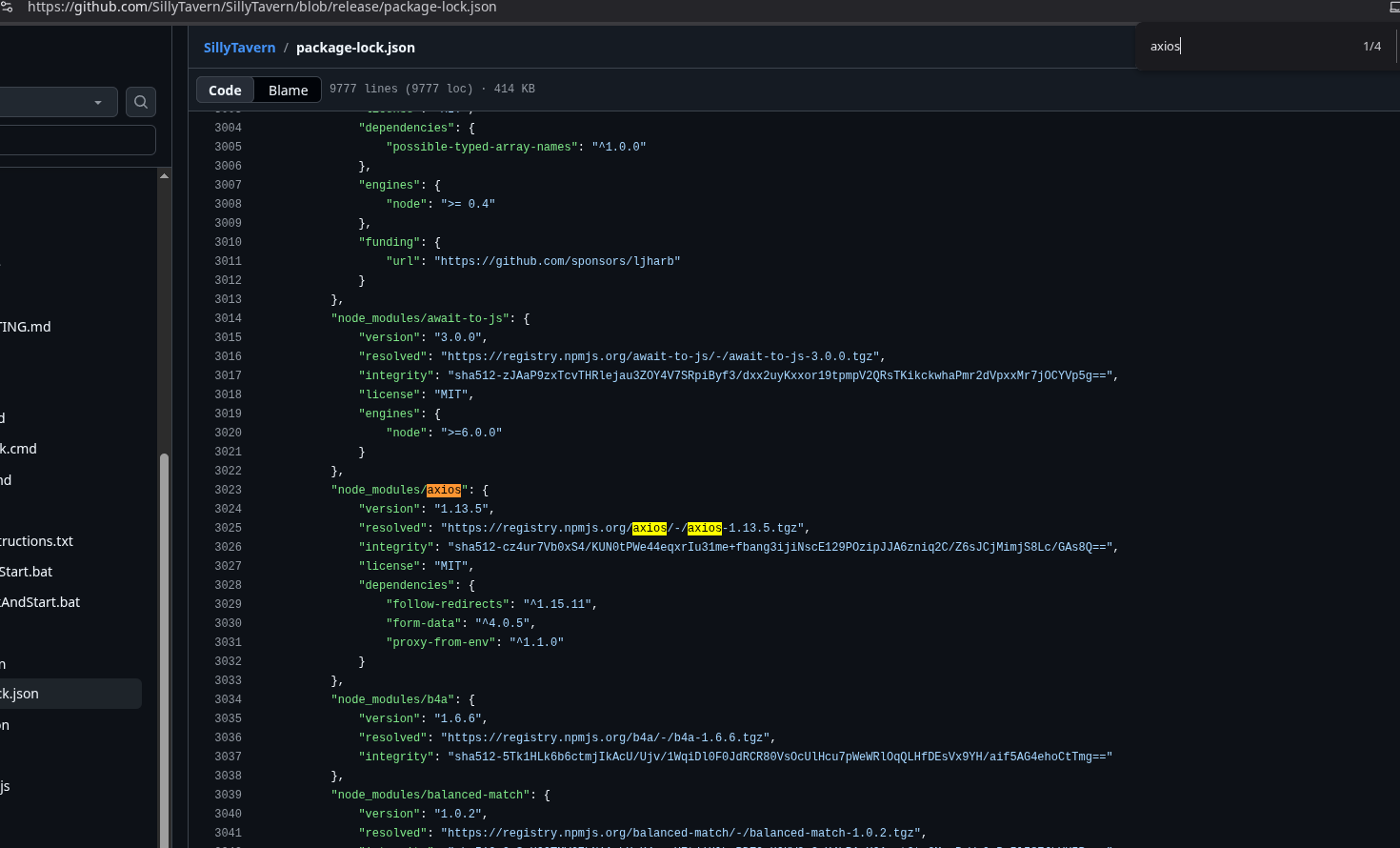Click the balanced-match-1.0.2.tgz resolved URL

click(681, 833)
